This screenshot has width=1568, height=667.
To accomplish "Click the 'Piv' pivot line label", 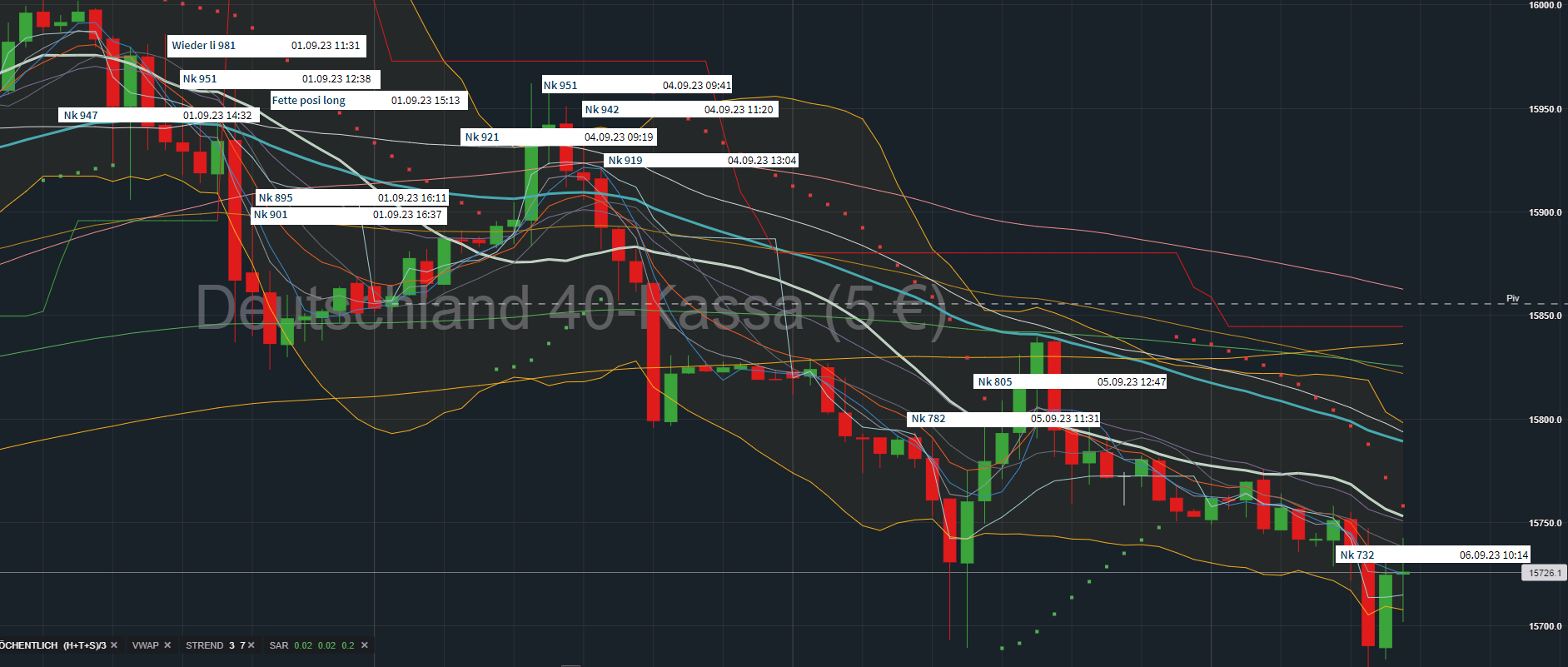I will click(x=1513, y=298).
